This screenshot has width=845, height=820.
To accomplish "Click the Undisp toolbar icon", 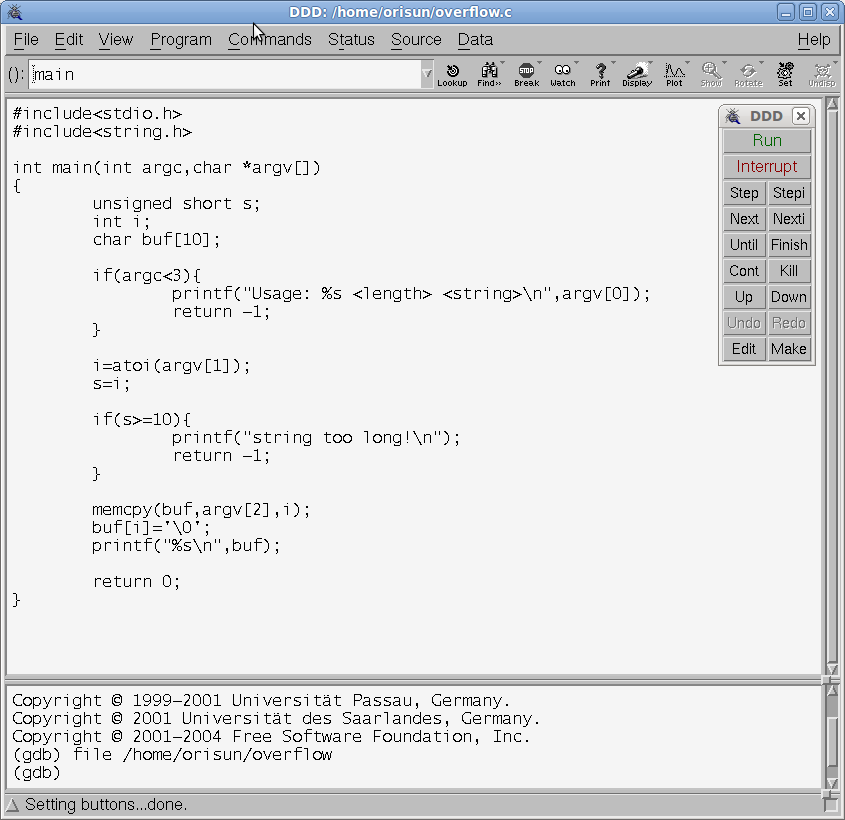I will 822,74.
